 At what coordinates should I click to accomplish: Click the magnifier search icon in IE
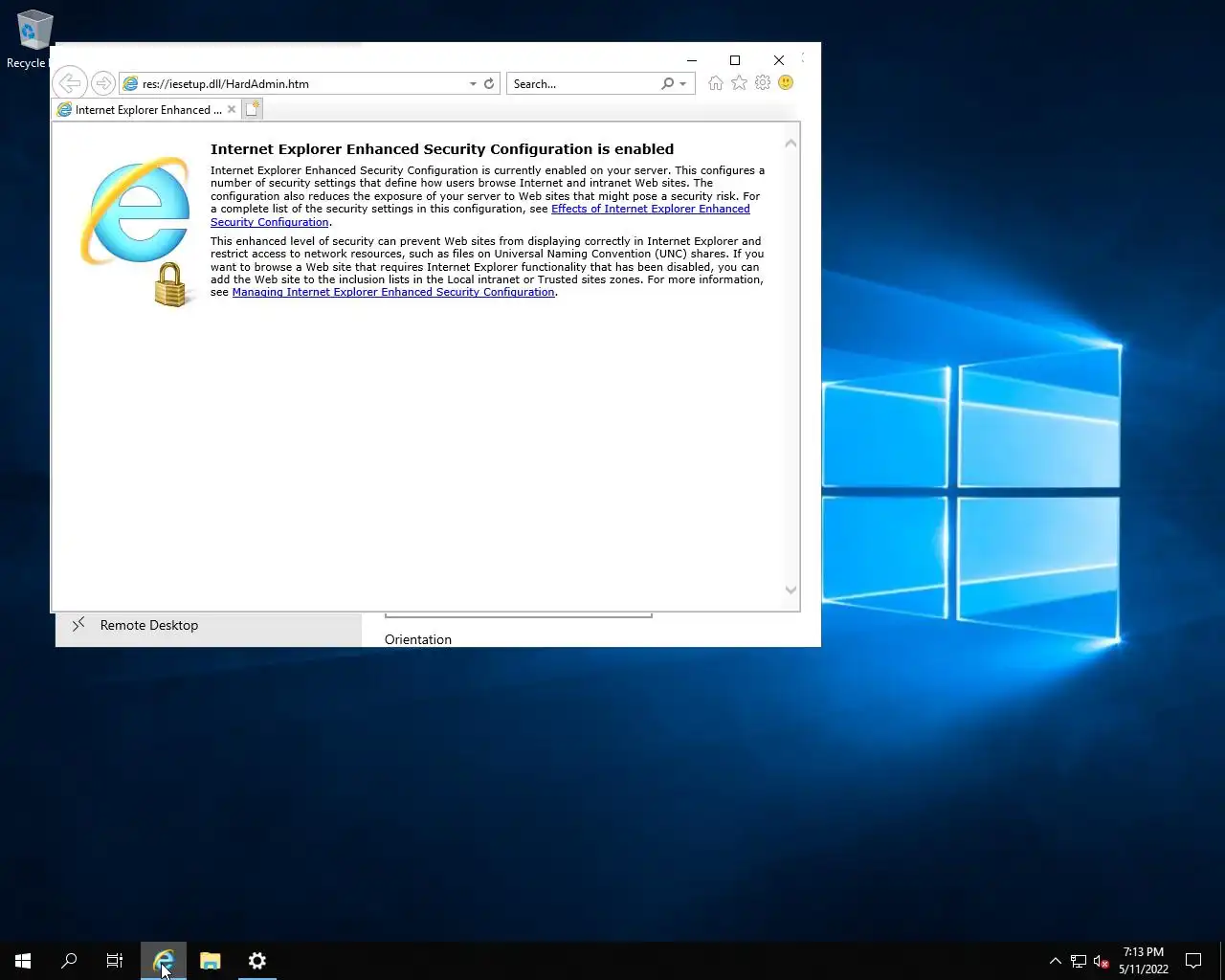pos(668,83)
